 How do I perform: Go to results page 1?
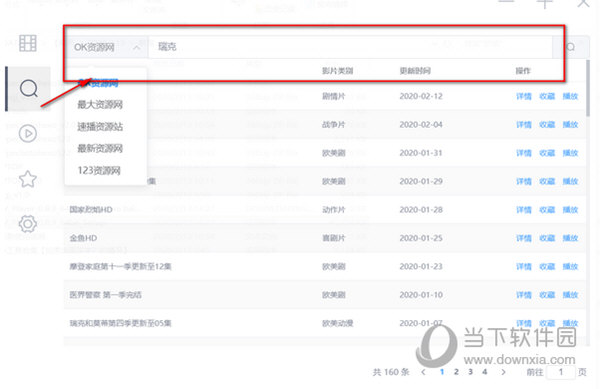point(442,372)
